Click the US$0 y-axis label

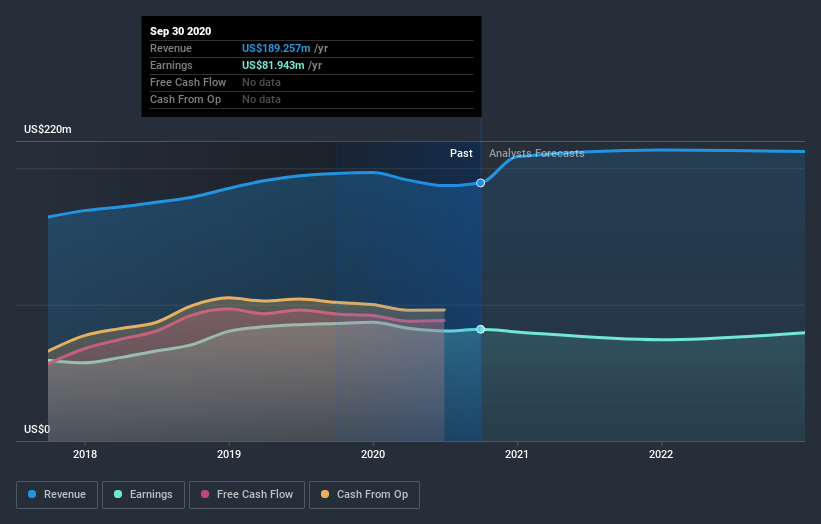37,429
